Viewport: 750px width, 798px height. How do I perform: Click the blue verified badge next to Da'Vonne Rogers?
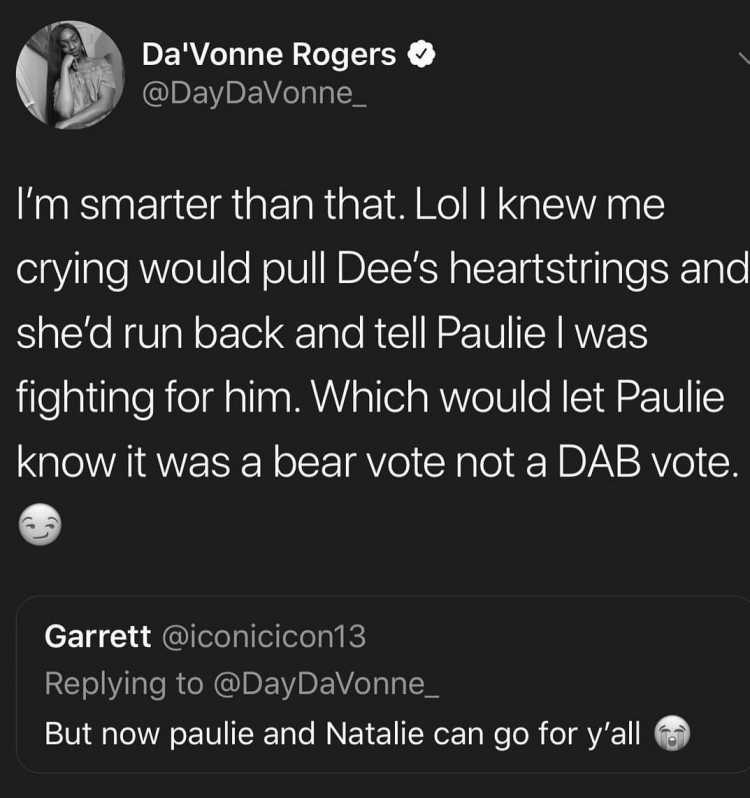point(422,54)
